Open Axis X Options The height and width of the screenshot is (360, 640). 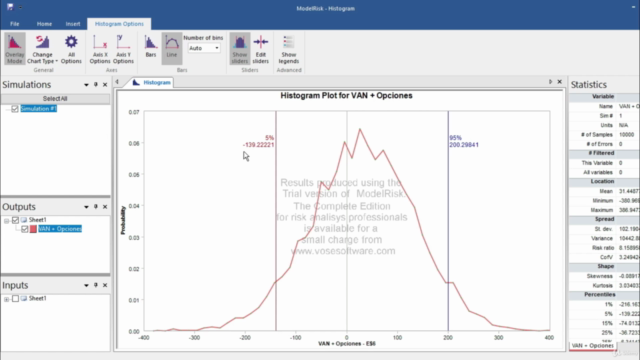tap(100, 49)
